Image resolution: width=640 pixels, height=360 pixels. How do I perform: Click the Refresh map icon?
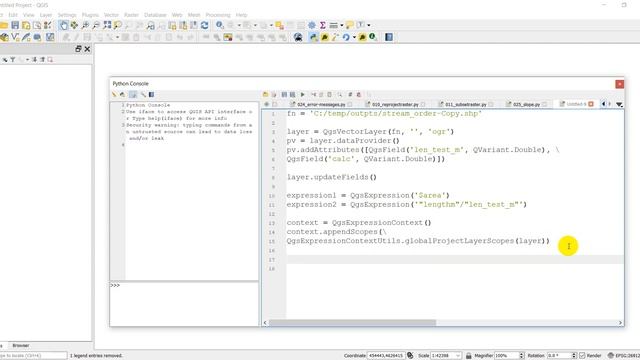pyautogui.click(x=204, y=25)
